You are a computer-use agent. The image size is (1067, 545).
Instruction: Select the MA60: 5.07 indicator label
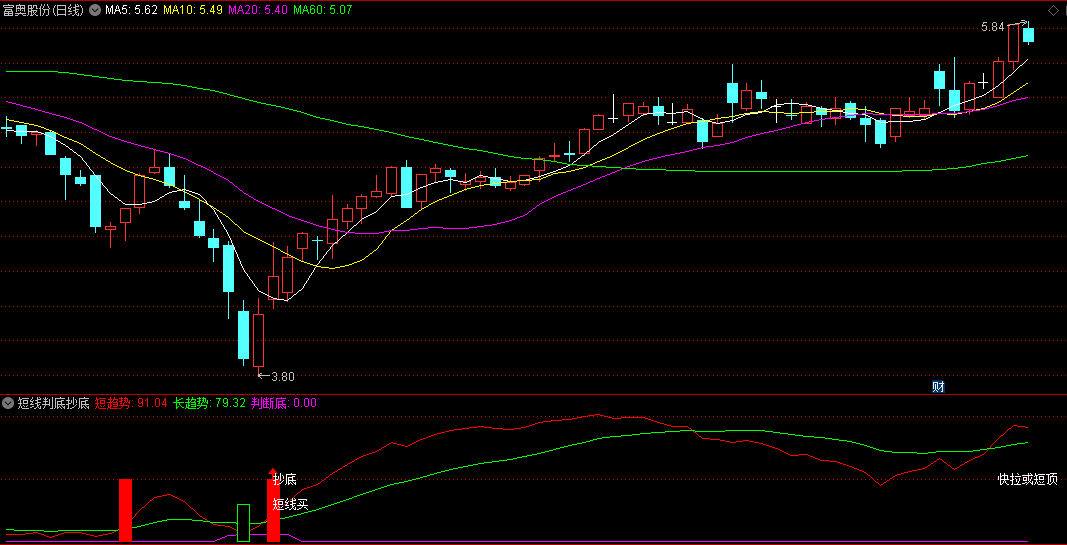coord(323,10)
